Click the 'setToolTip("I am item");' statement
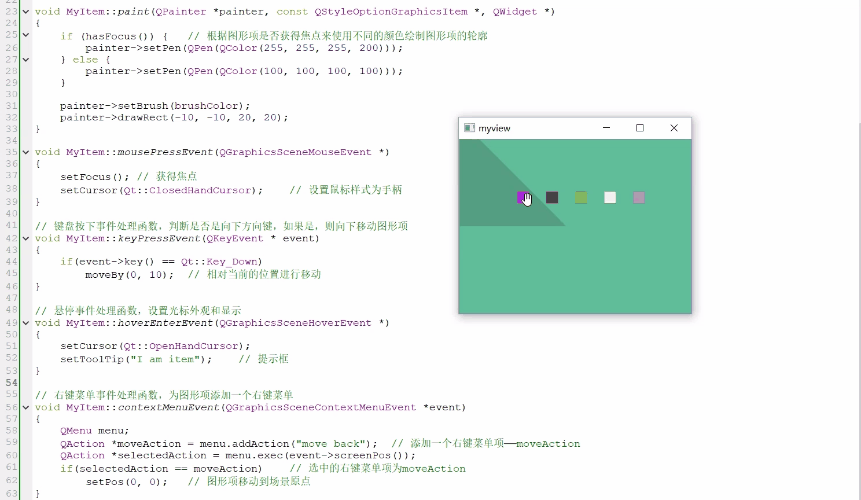 point(136,359)
